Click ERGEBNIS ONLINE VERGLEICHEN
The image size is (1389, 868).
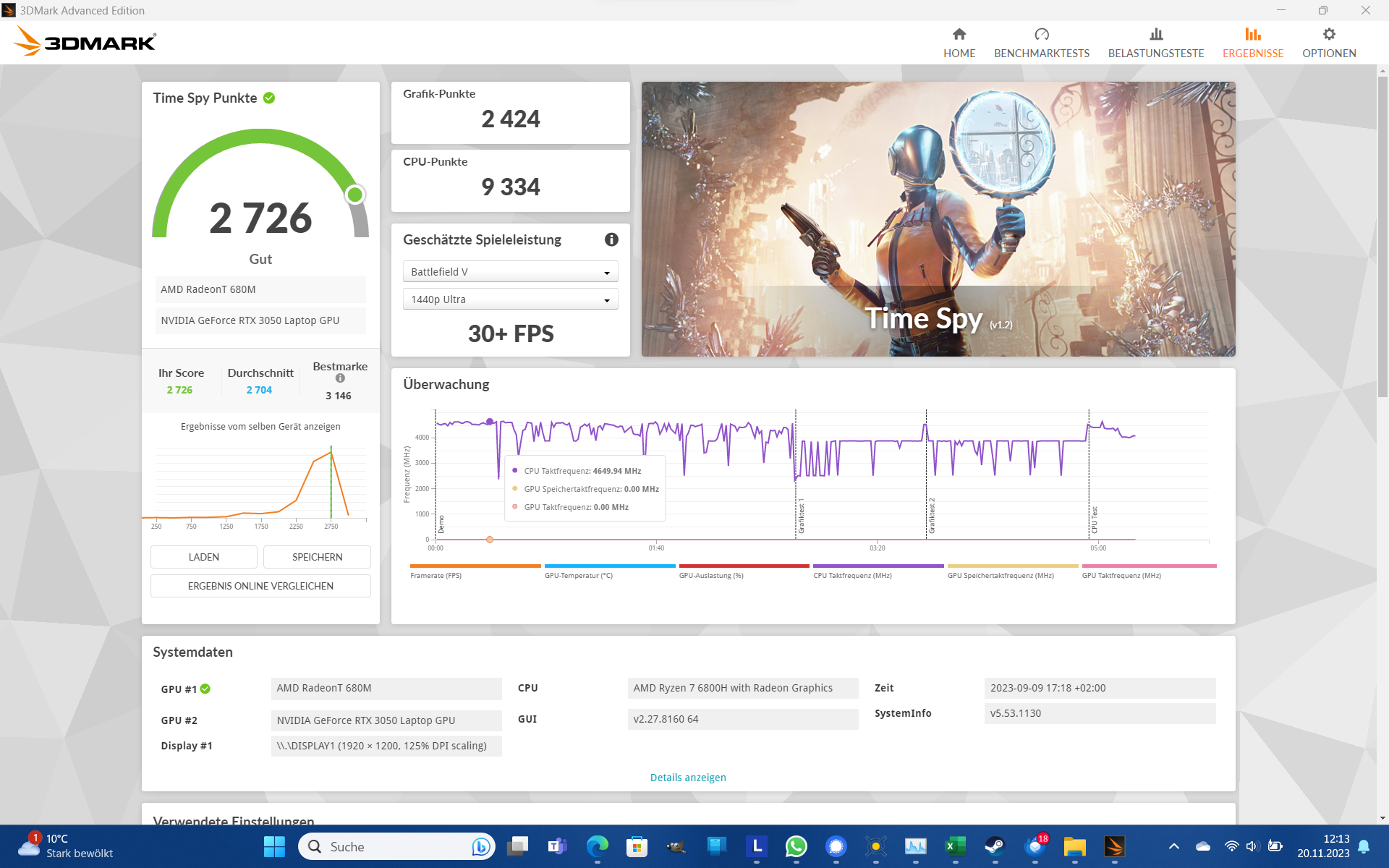click(260, 586)
